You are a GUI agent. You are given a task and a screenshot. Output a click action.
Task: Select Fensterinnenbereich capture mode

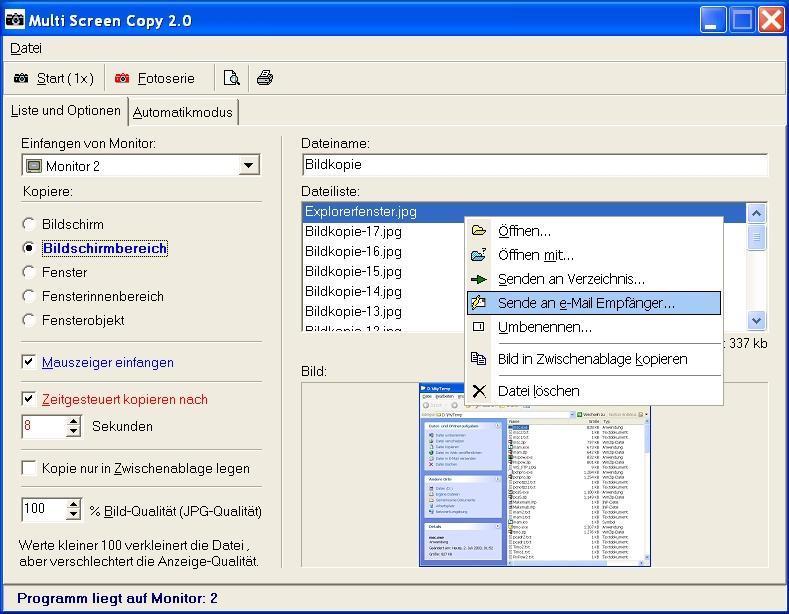pos(29,296)
